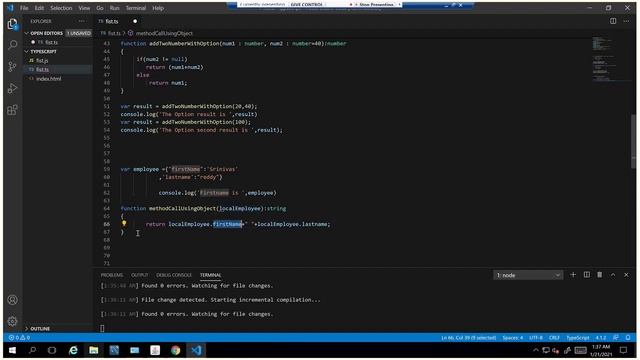This screenshot has height=360, width=640.
Task: Select the first.ts editor tab
Action: [x=111, y=21]
